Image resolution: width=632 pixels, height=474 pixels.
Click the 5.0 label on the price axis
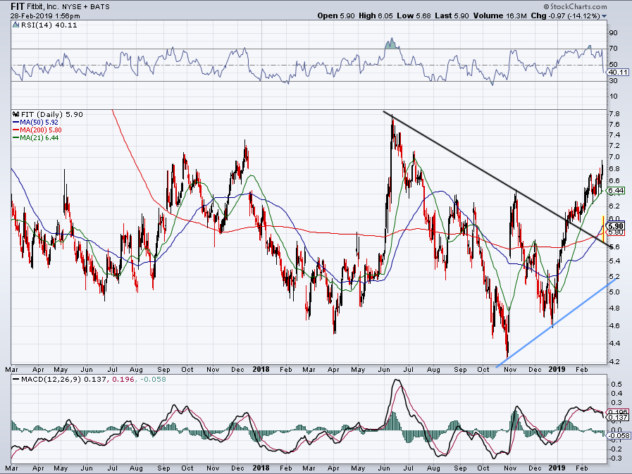coord(614,292)
